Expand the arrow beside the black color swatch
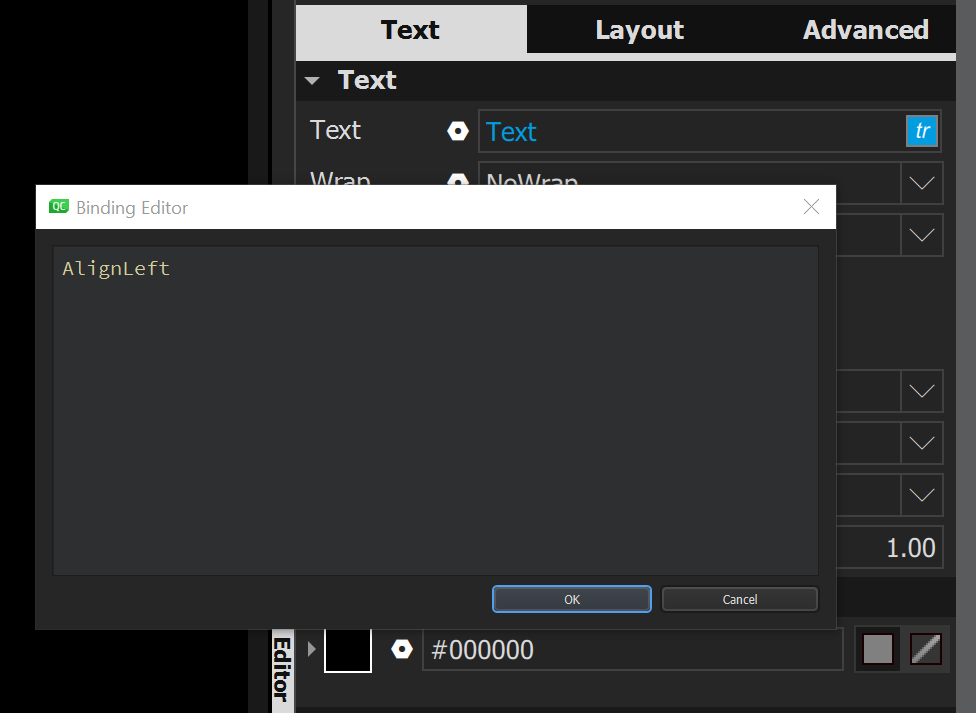 pos(310,648)
